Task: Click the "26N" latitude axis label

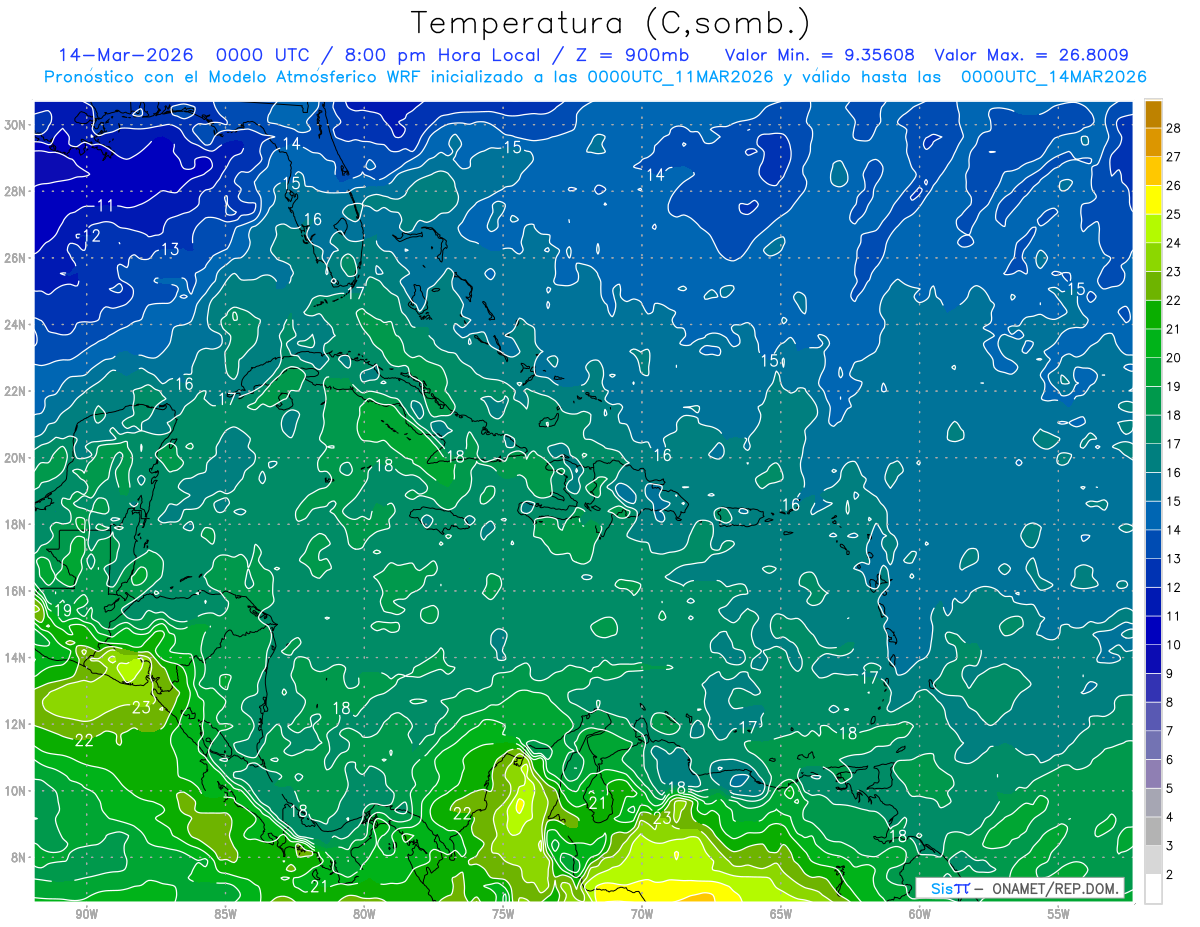Action: (17, 258)
